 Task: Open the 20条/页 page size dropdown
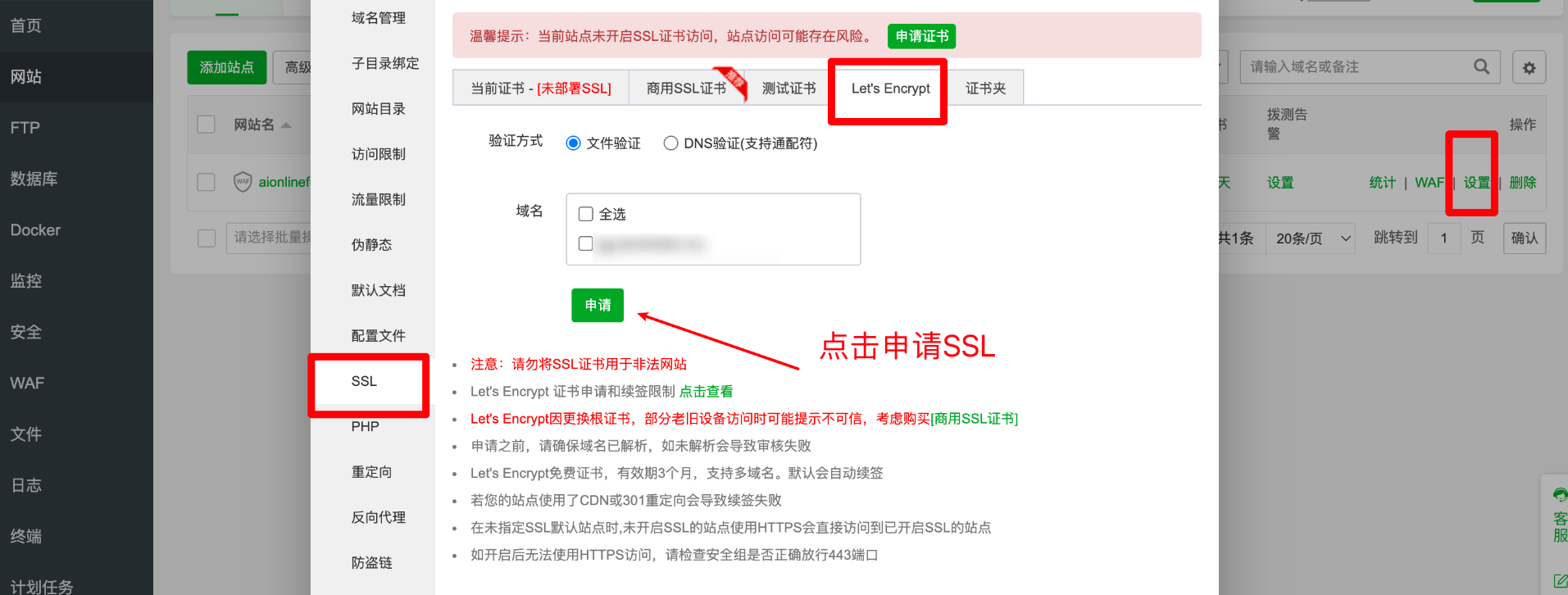1311,238
